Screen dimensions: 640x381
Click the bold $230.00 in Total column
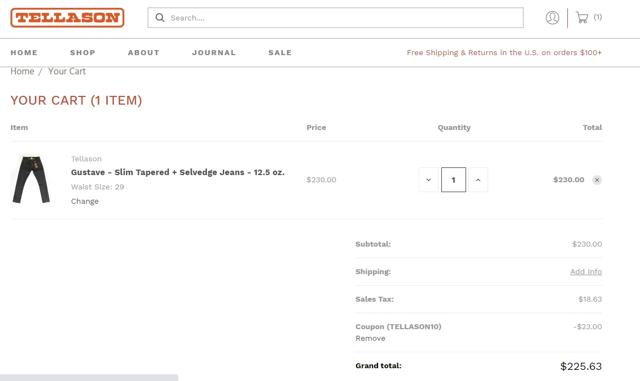pyautogui.click(x=569, y=180)
